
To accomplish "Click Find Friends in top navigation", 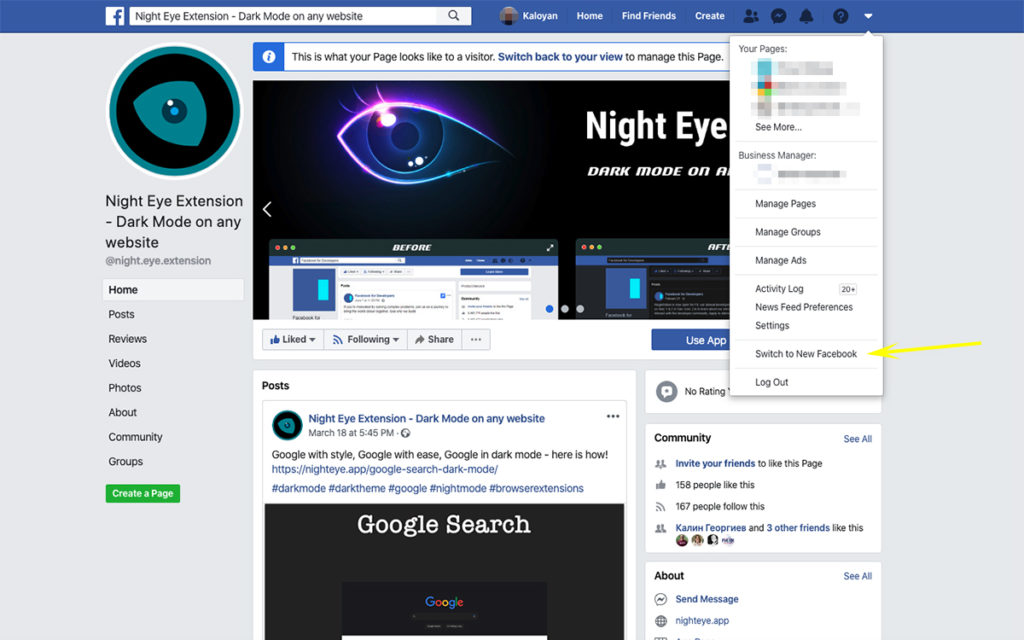I will [x=648, y=16].
